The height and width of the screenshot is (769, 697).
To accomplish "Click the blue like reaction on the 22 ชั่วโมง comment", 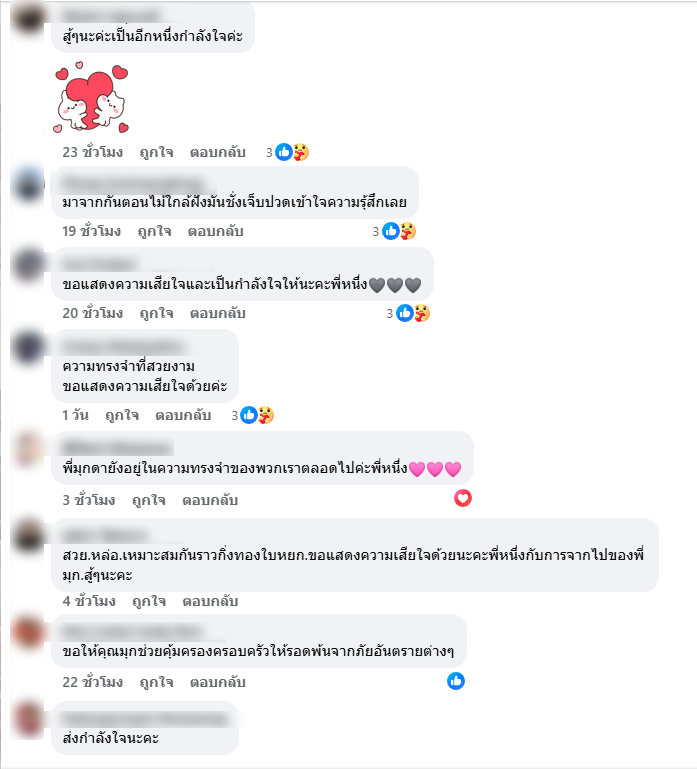I will [x=456, y=681].
